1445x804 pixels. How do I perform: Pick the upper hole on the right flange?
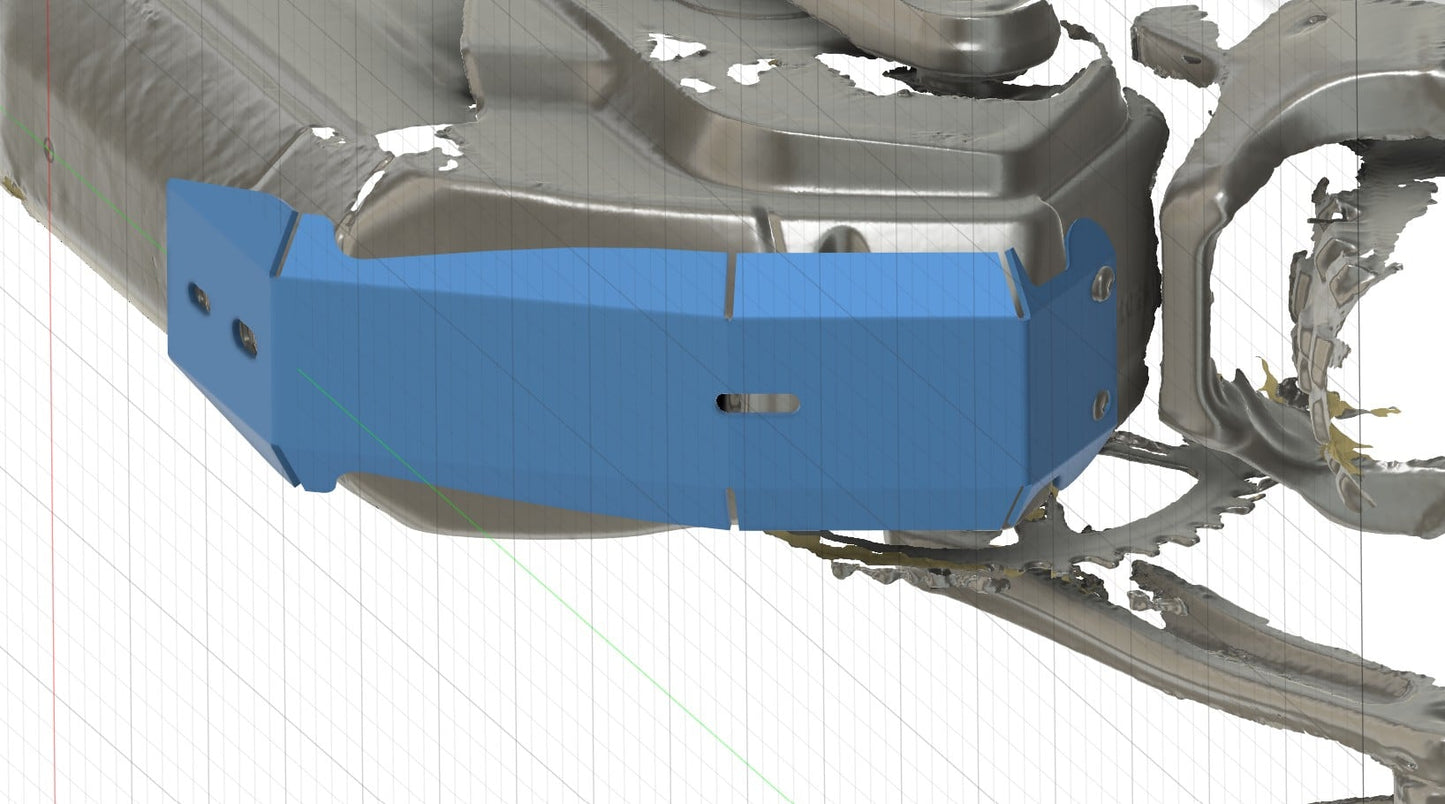click(1103, 283)
